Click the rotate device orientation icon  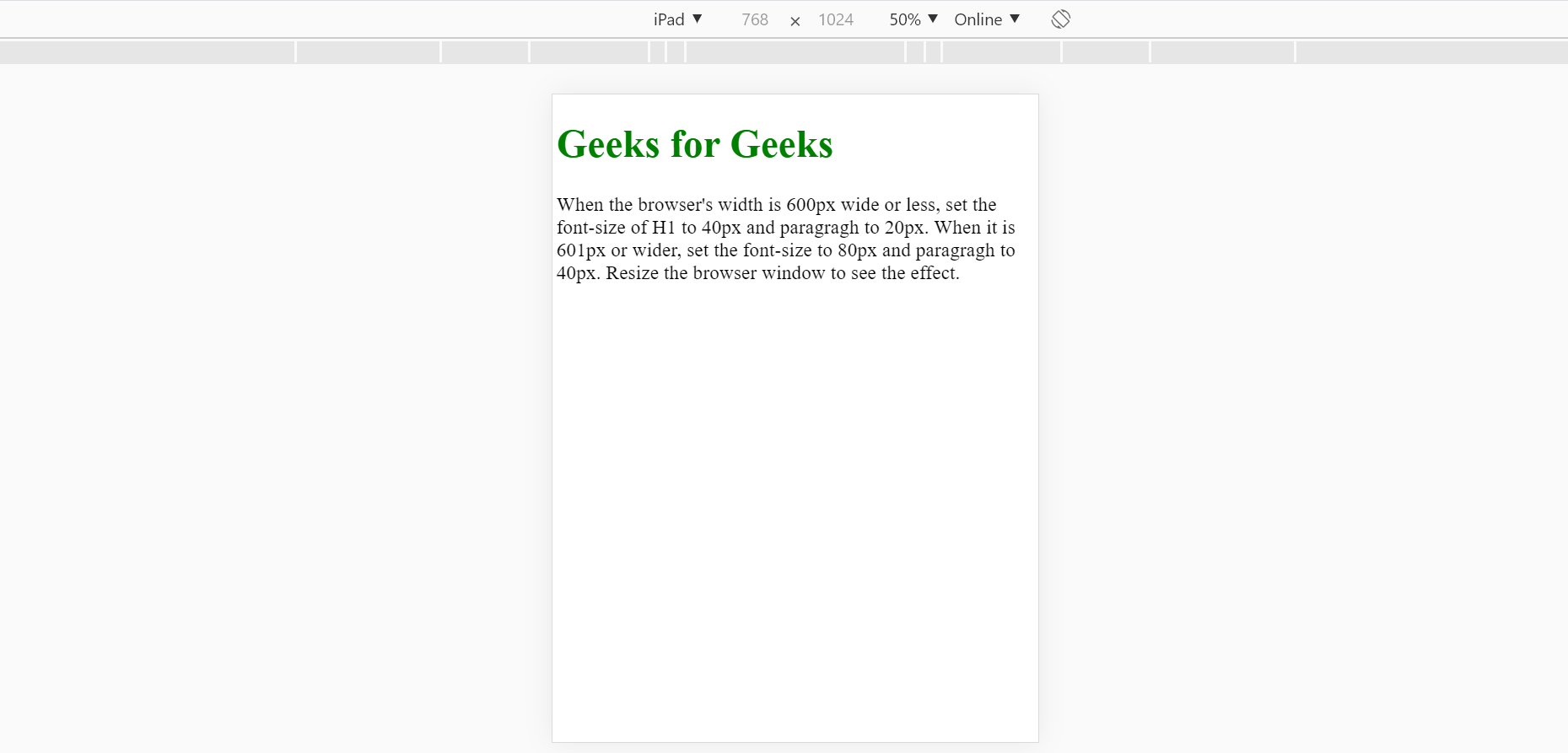point(1061,19)
